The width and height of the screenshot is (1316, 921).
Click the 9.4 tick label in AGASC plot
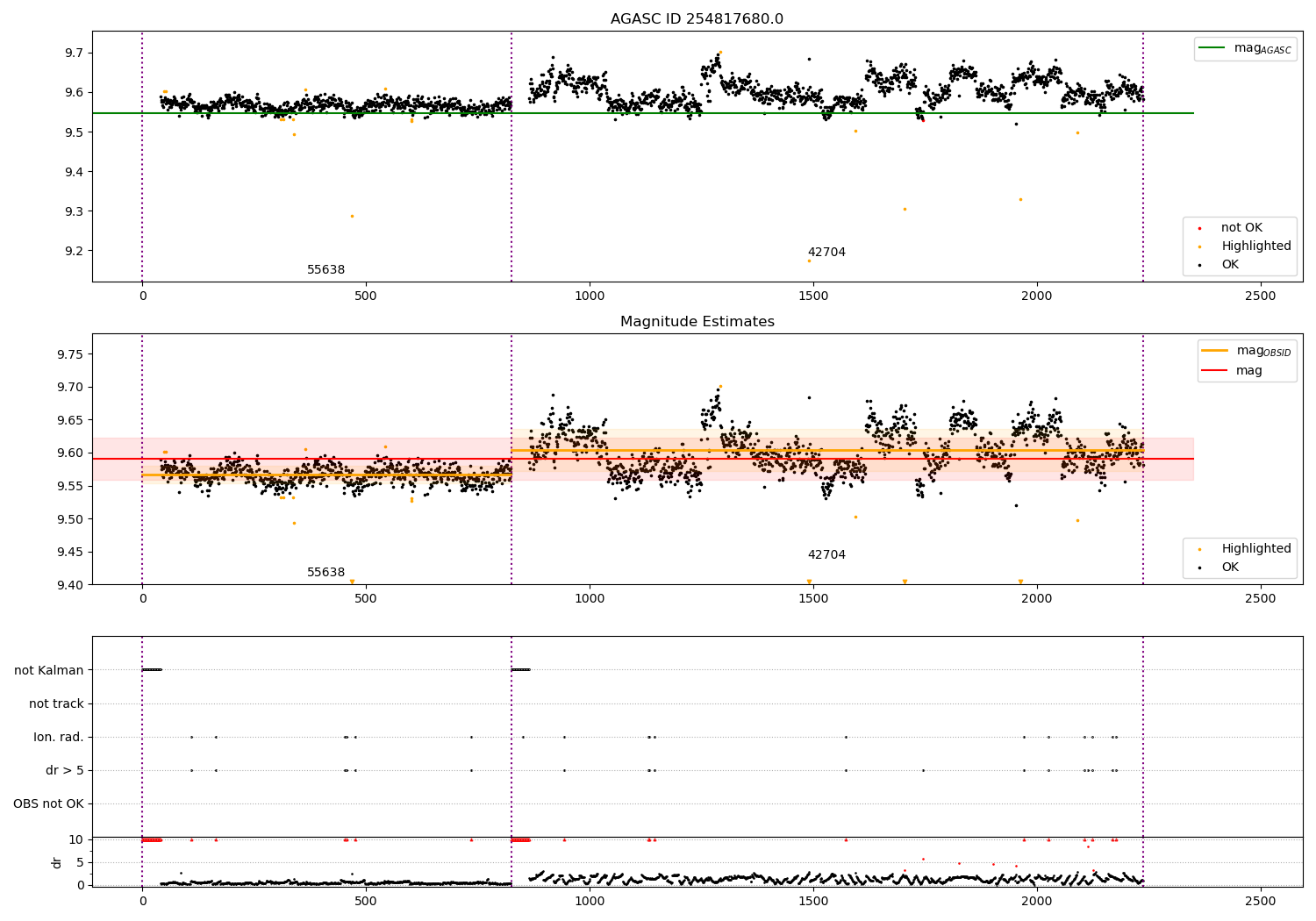75,172
